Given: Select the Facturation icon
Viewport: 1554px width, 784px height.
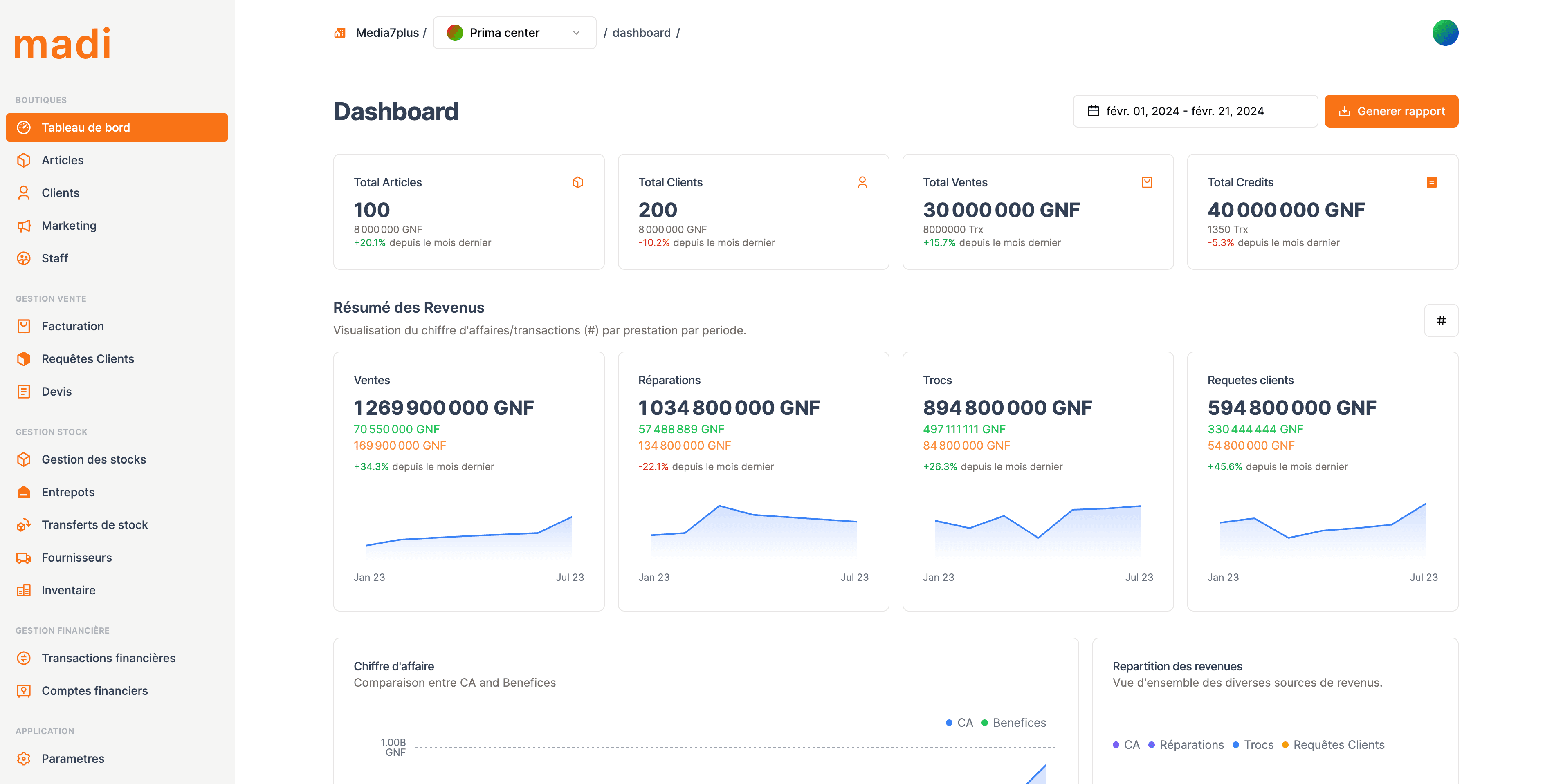Looking at the screenshot, I should [24, 326].
